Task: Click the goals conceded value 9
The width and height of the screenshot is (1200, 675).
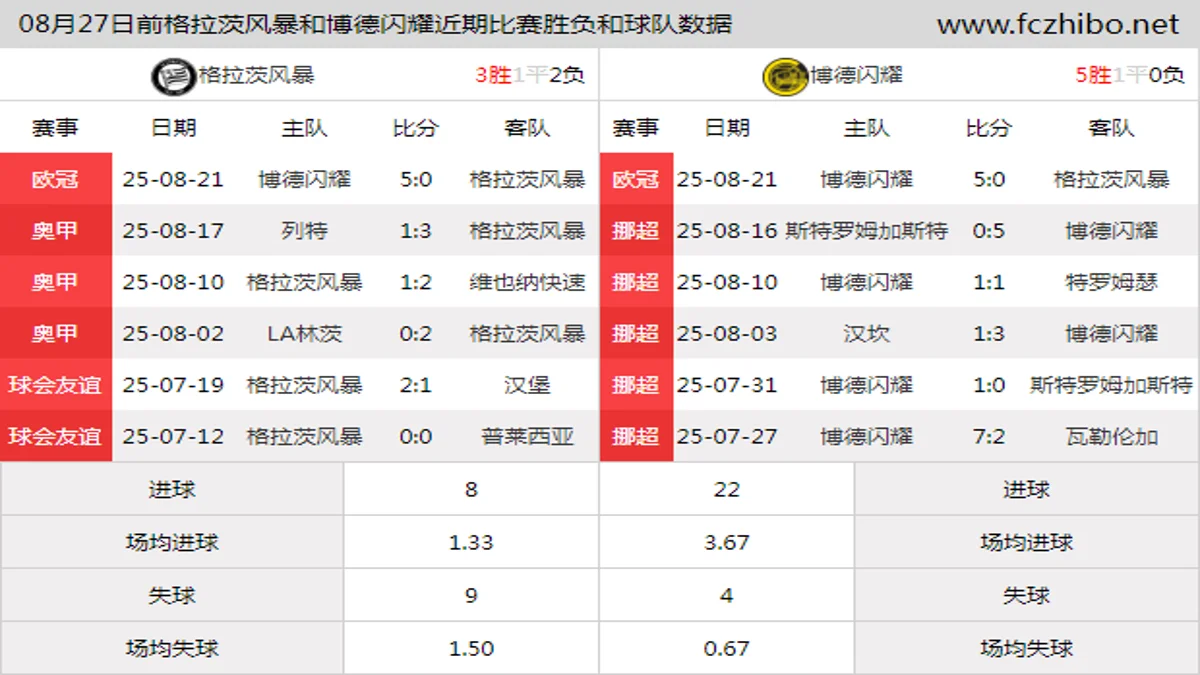Action: tap(471, 595)
